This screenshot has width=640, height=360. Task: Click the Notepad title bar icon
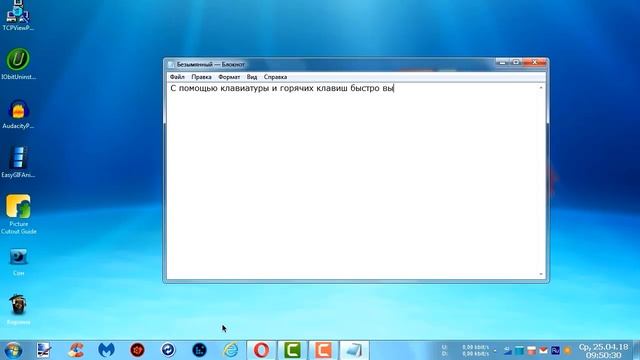click(x=171, y=64)
